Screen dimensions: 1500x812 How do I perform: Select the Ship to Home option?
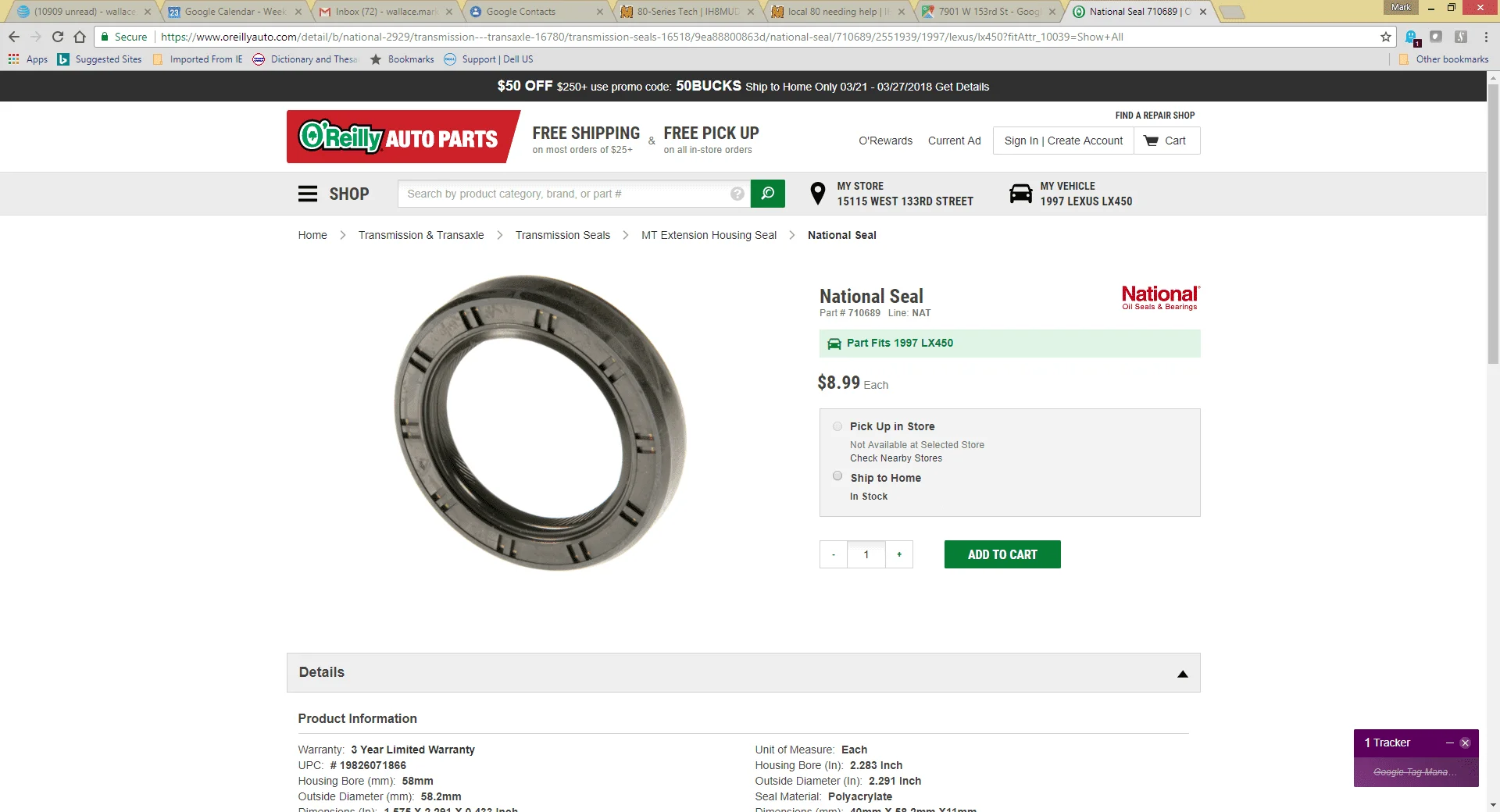(x=837, y=476)
